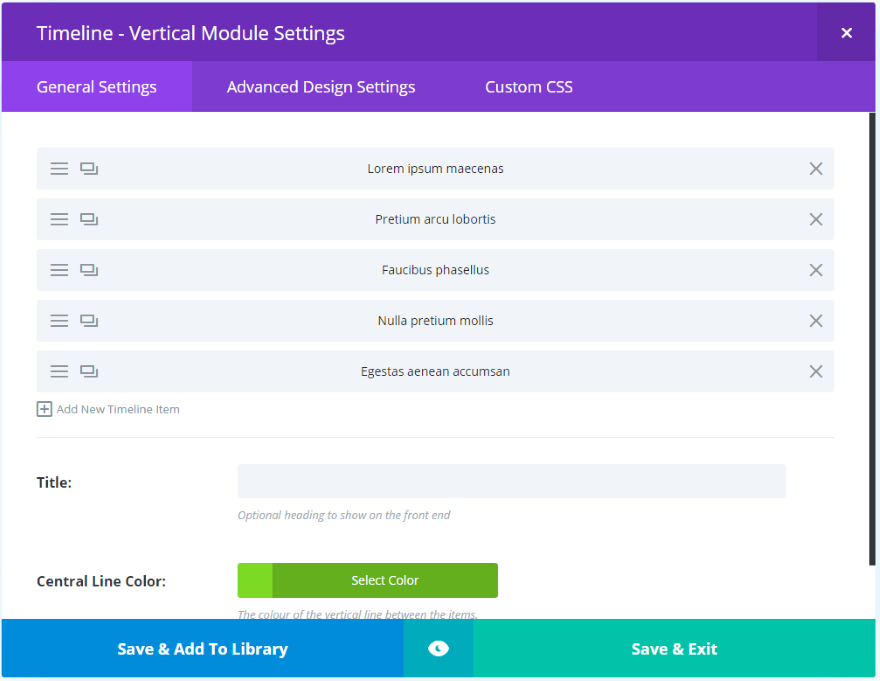Image resolution: width=880 pixels, height=681 pixels.
Task: Click the plus icon to add timeline item
Action: coord(44,409)
